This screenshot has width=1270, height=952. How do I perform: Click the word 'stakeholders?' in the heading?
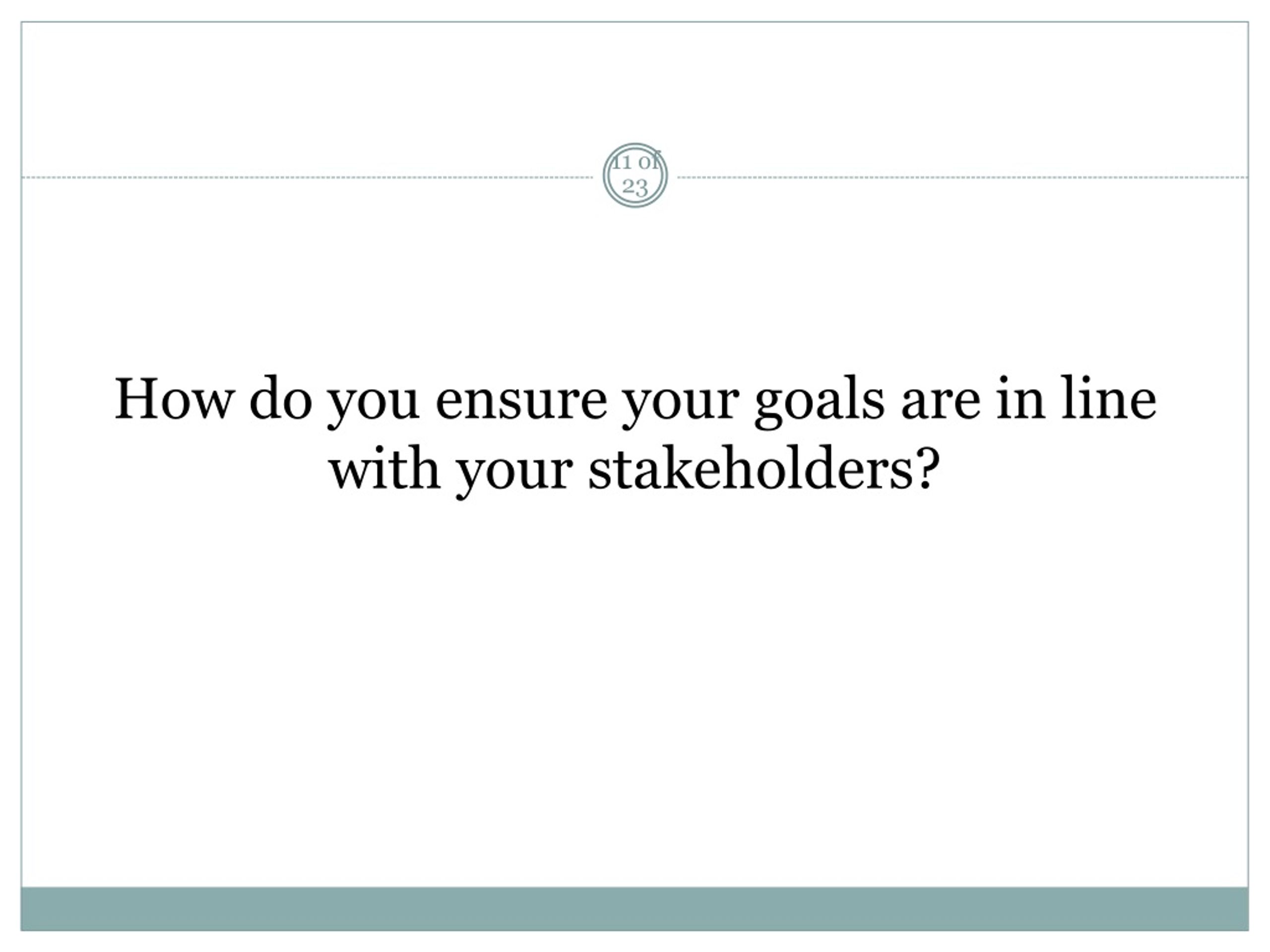pyautogui.click(x=763, y=470)
